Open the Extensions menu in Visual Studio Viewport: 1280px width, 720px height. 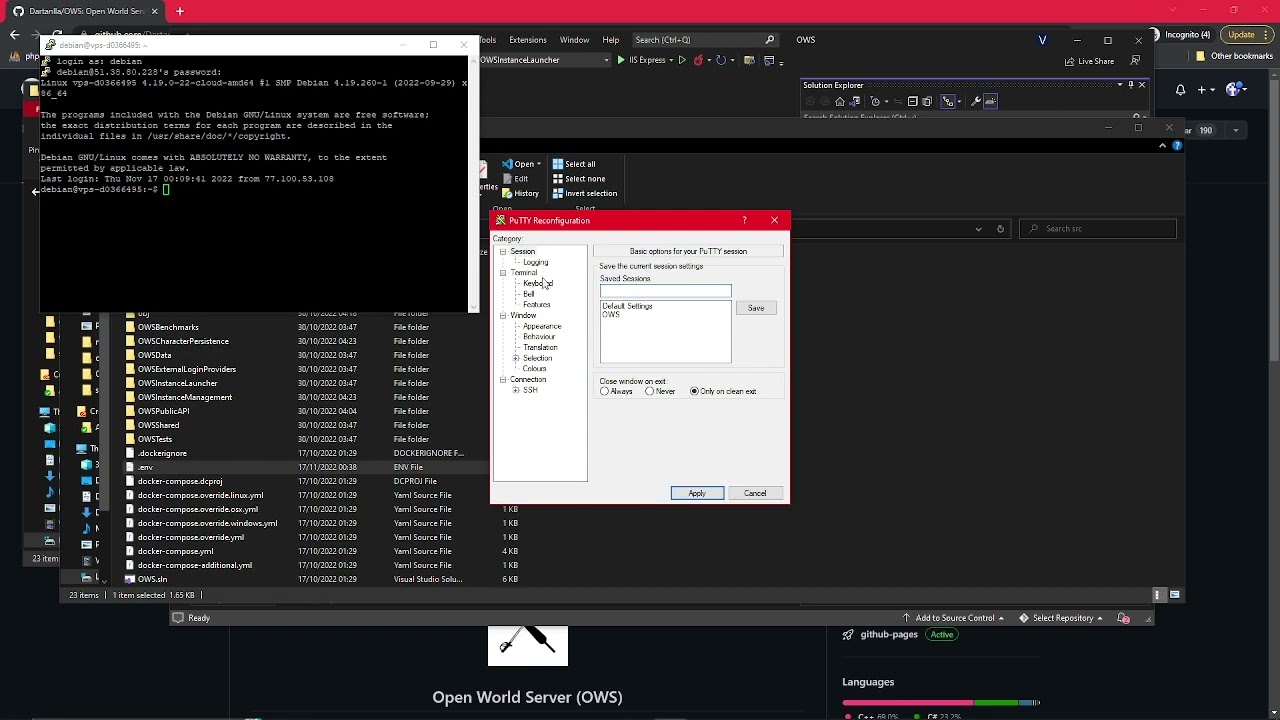527,40
